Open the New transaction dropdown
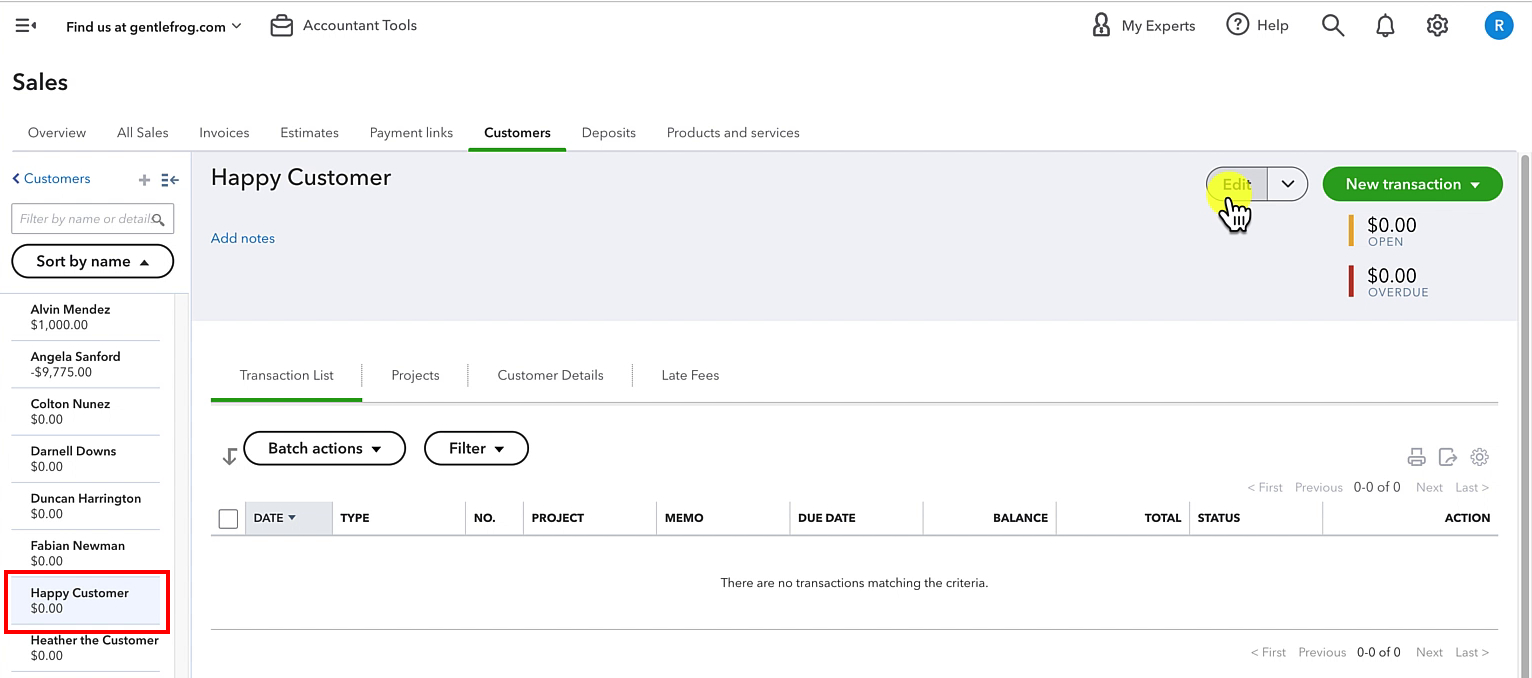Screen dimensions: 1532x678 point(1412,184)
